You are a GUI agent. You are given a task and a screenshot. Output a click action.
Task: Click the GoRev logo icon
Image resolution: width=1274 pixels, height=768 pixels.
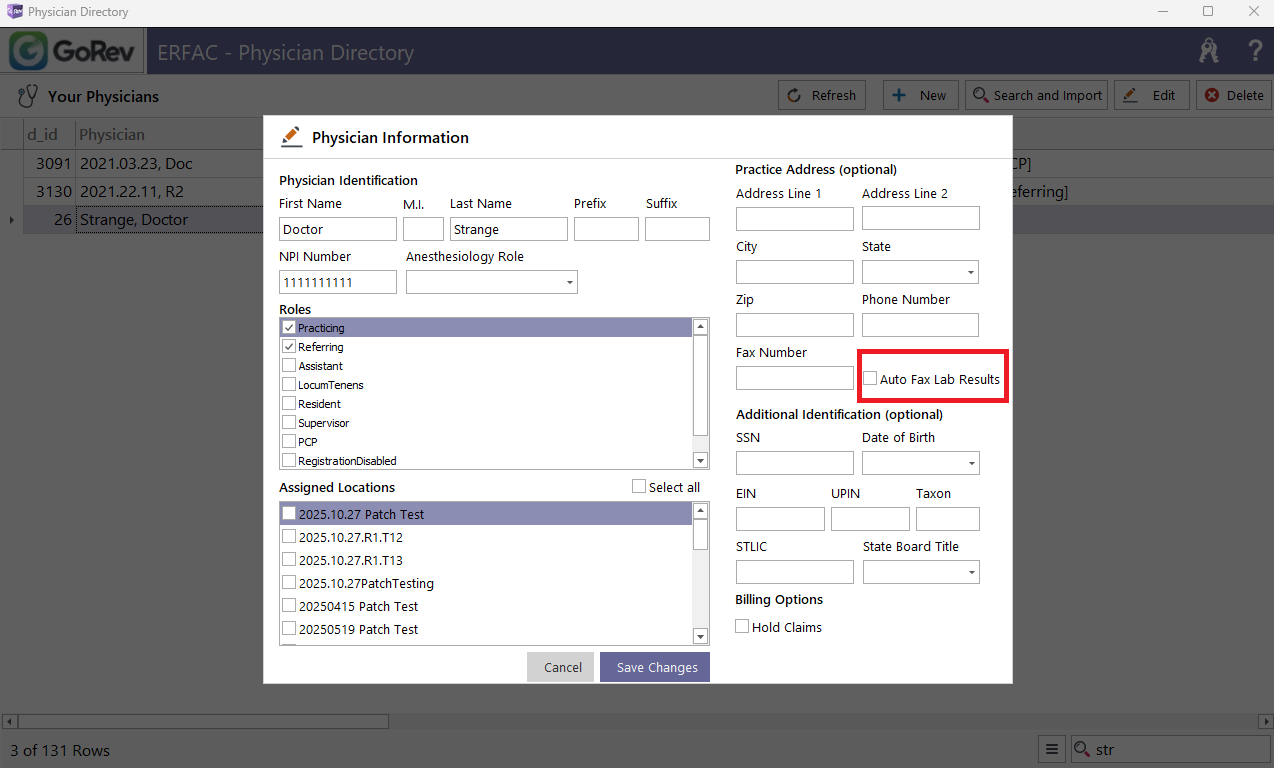click(30, 51)
